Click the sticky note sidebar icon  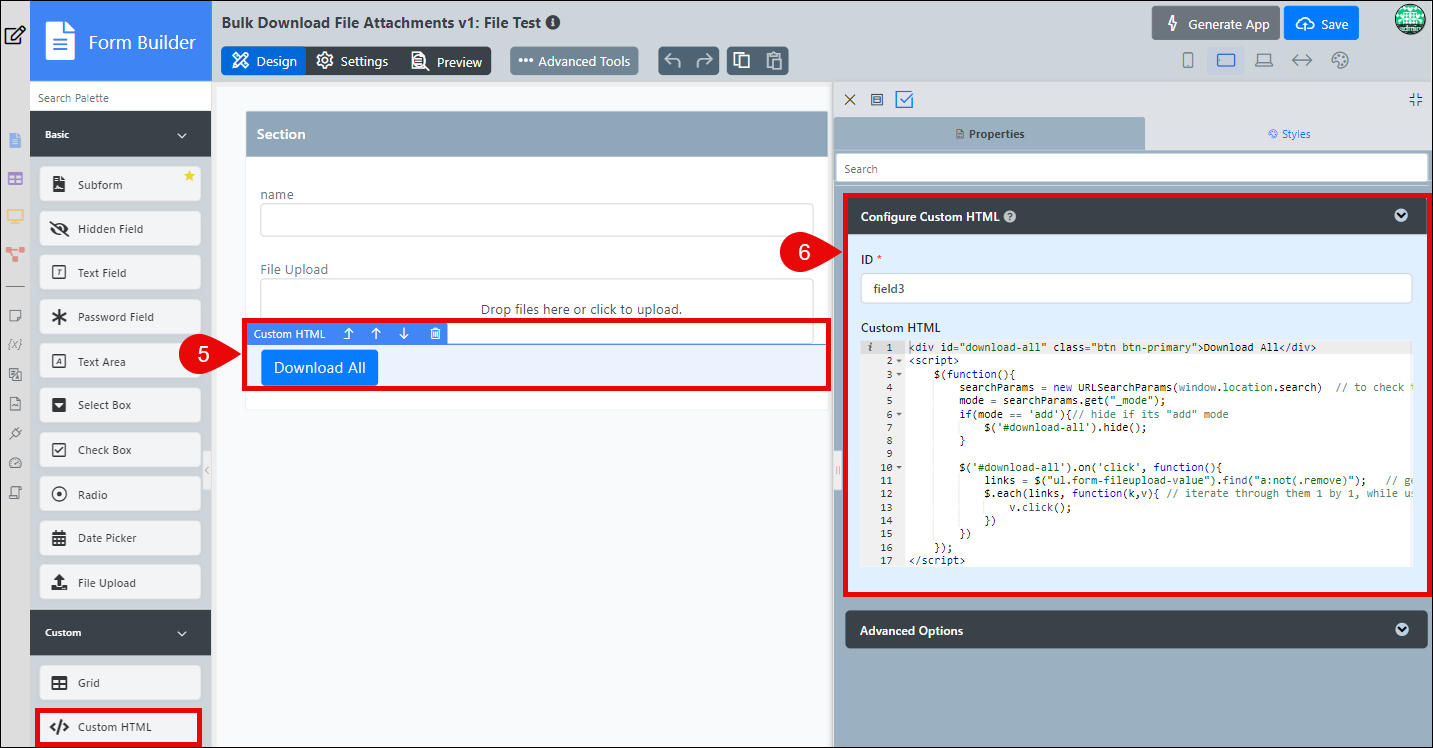point(15,316)
